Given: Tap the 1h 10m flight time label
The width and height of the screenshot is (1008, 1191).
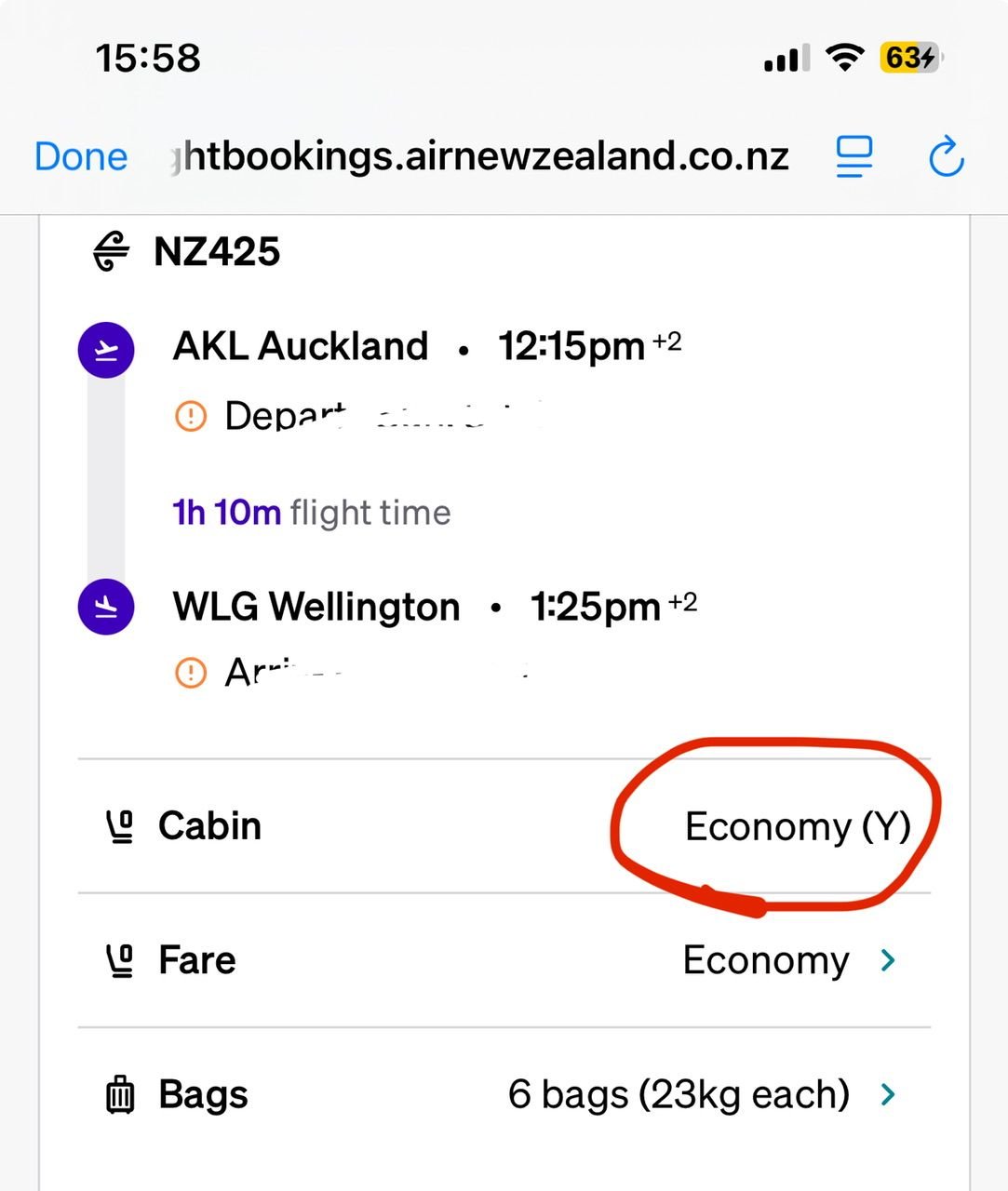Looking at the screenshot, I should 312,513.
